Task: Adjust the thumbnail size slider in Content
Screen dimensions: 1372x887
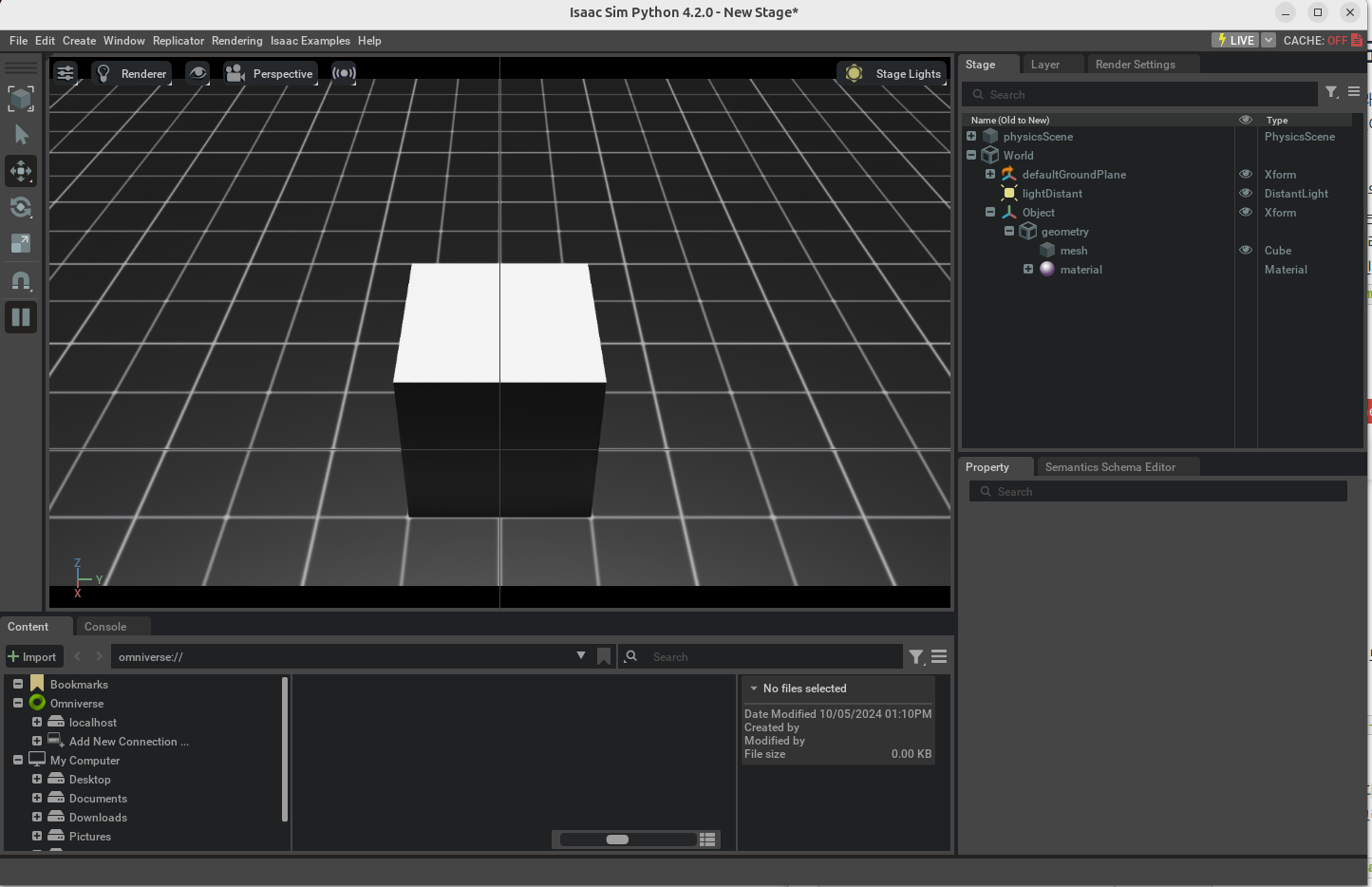Action: point(617,840)
